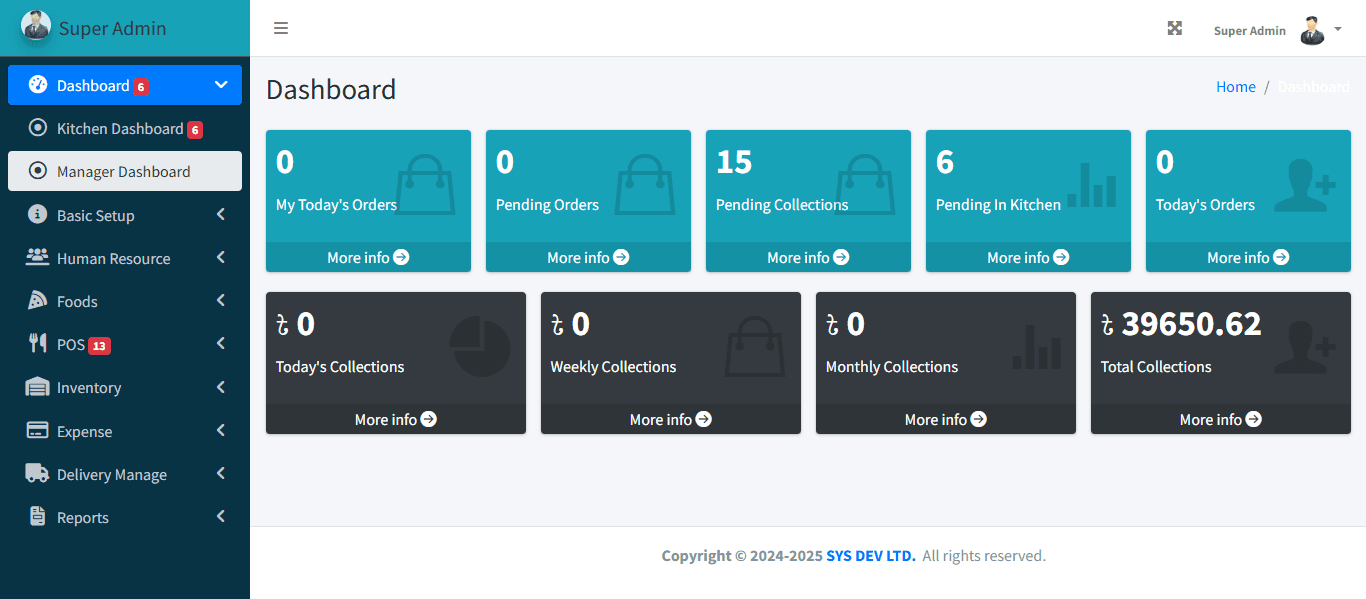Viewport: 1366px width, 599px height.
Task: Click the Inventory warehouse icon
Action: (x=38, y=387)
